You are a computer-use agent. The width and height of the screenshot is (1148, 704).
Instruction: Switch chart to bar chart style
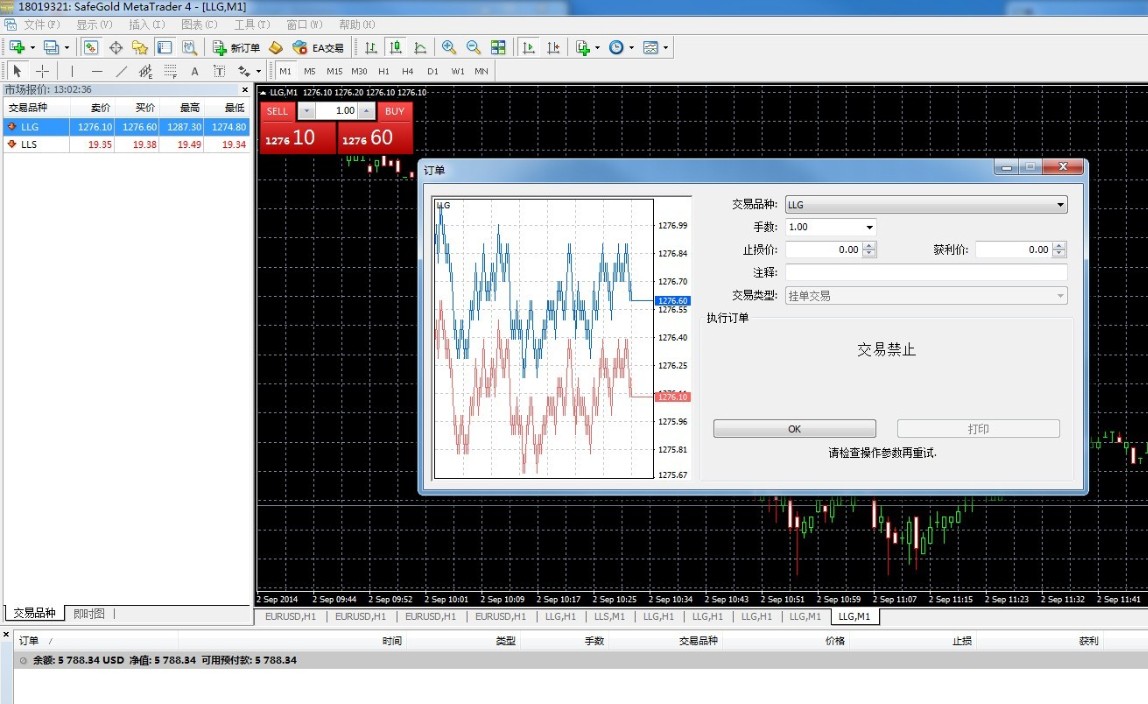click(x=371, y=48)
